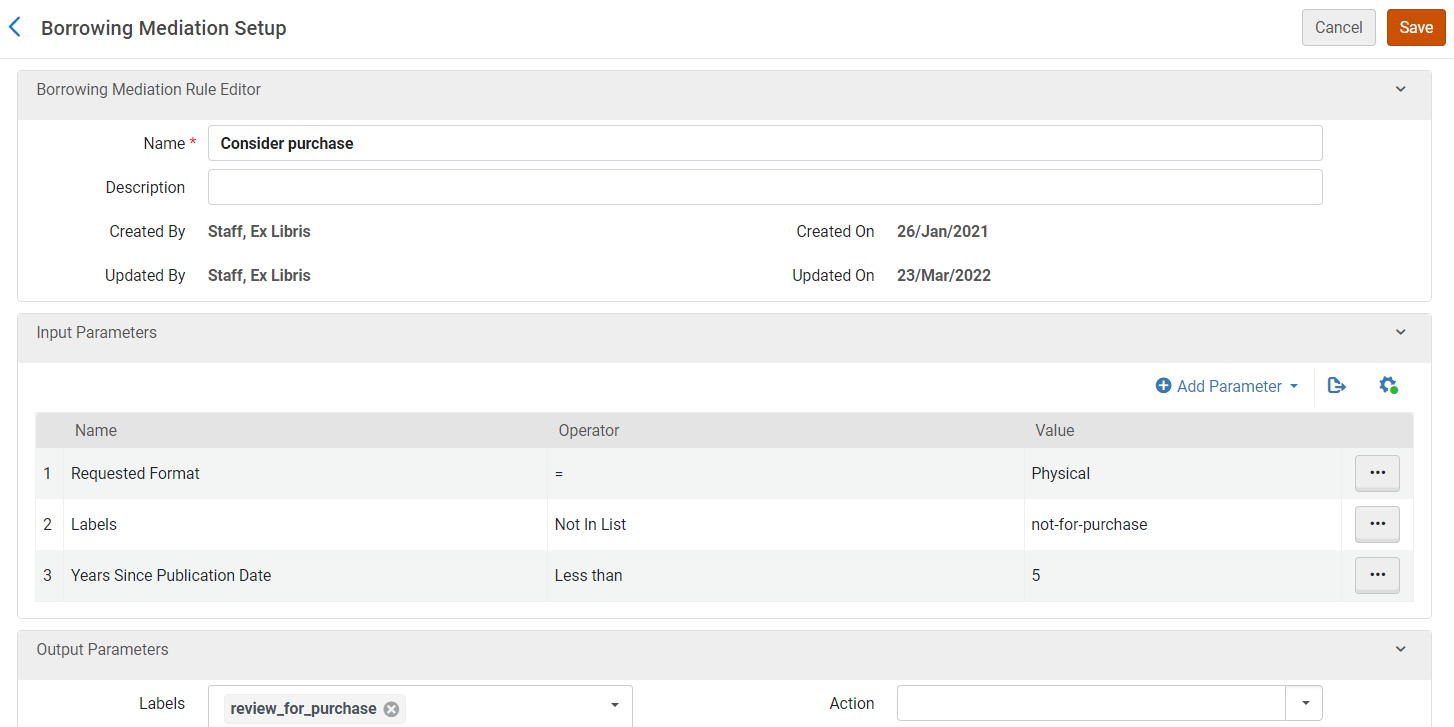
Task: Open the Add Parameter dropdown caret
Action: point(1294,387)
